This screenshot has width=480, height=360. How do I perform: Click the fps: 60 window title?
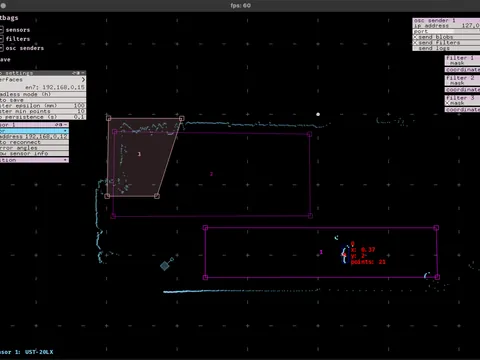(240, 5)
